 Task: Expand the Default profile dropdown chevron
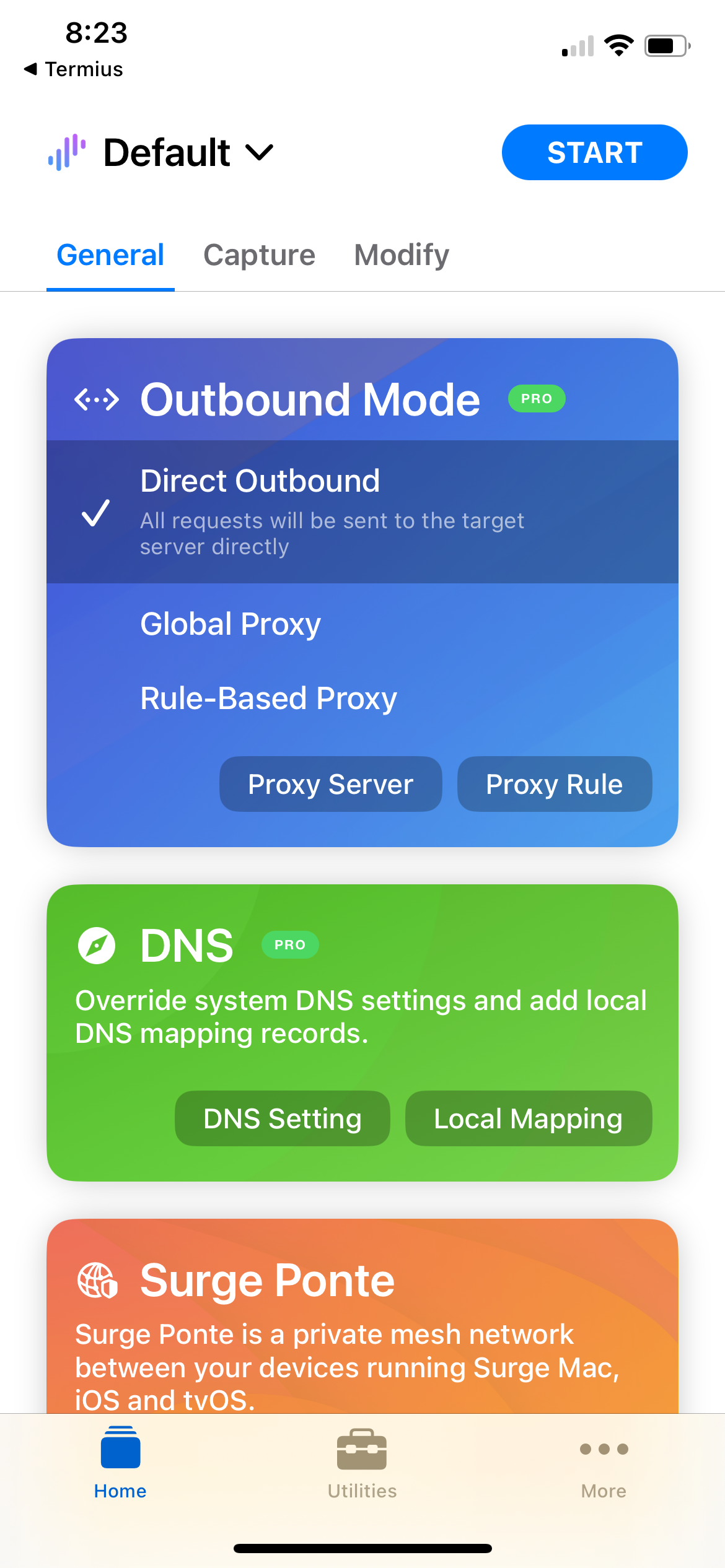tap(259, 152)
